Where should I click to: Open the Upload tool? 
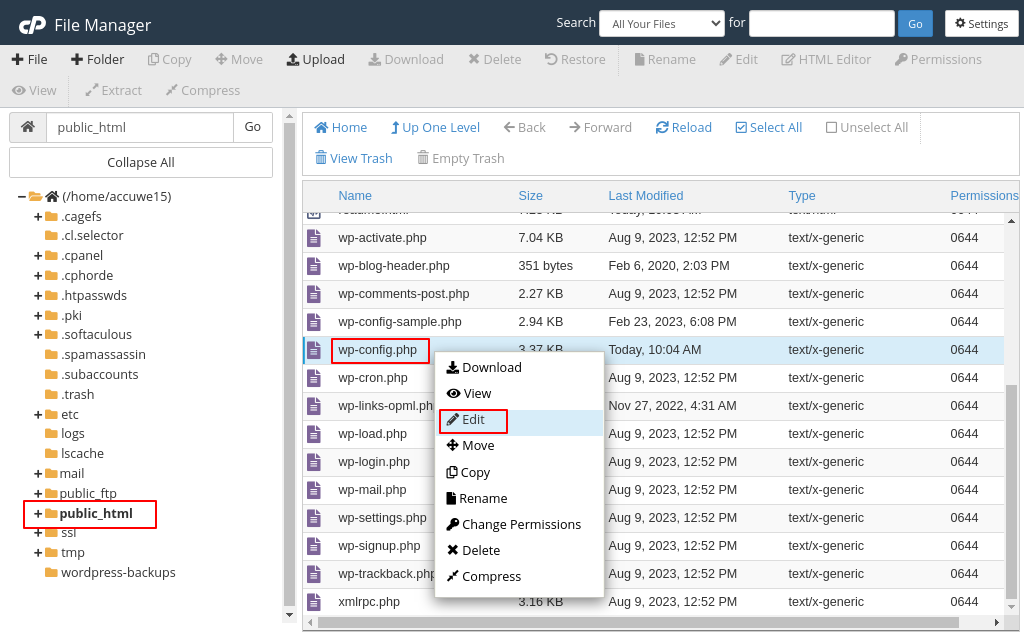point(315,59)
